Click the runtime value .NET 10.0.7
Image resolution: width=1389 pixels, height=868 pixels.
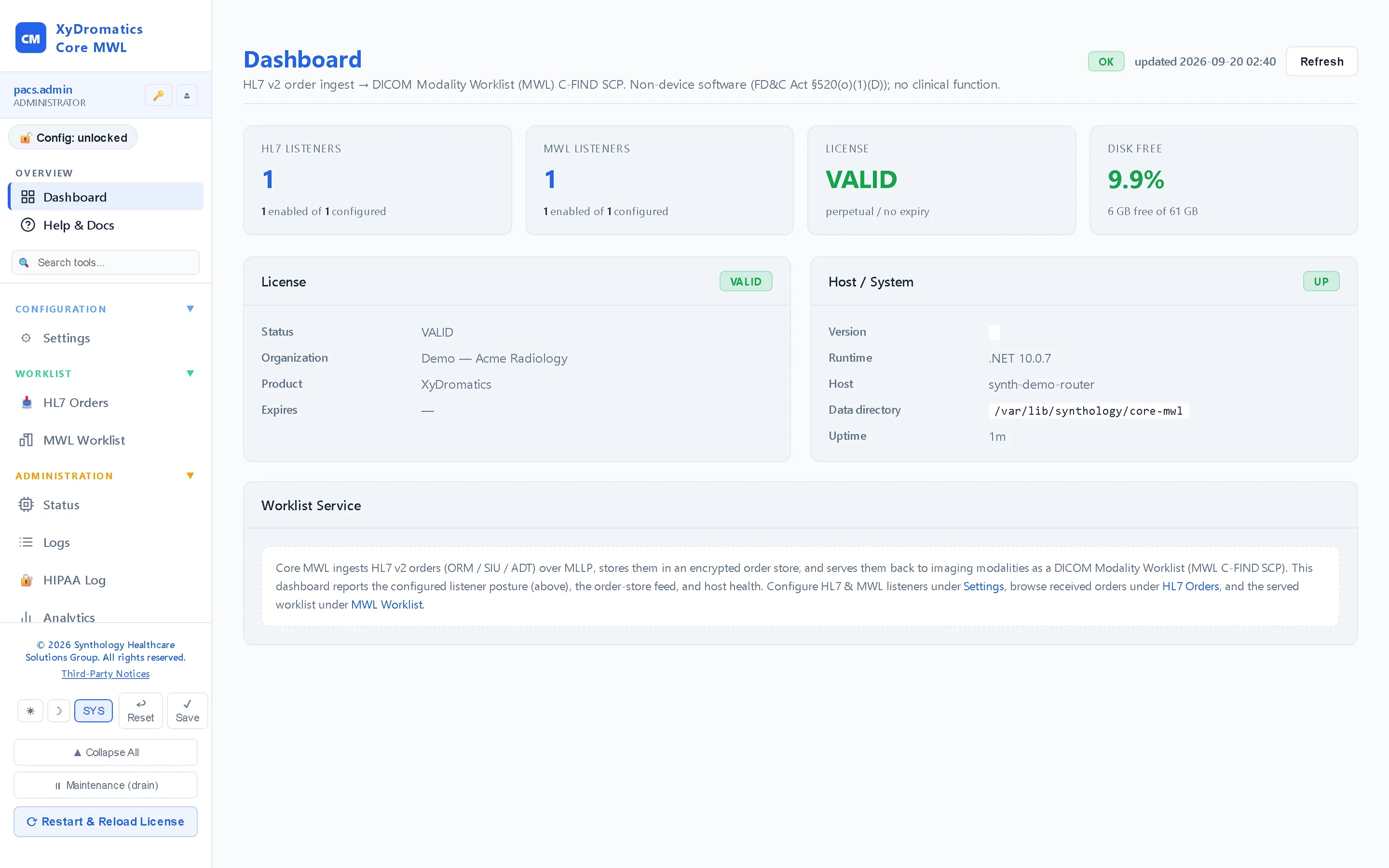point(1020,358)
